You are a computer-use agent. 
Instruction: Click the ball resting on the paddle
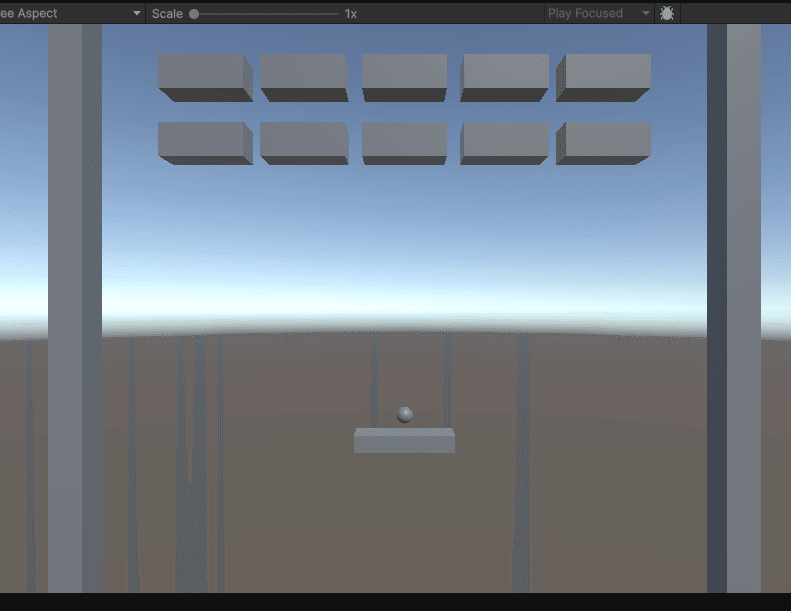coord(405,415)
